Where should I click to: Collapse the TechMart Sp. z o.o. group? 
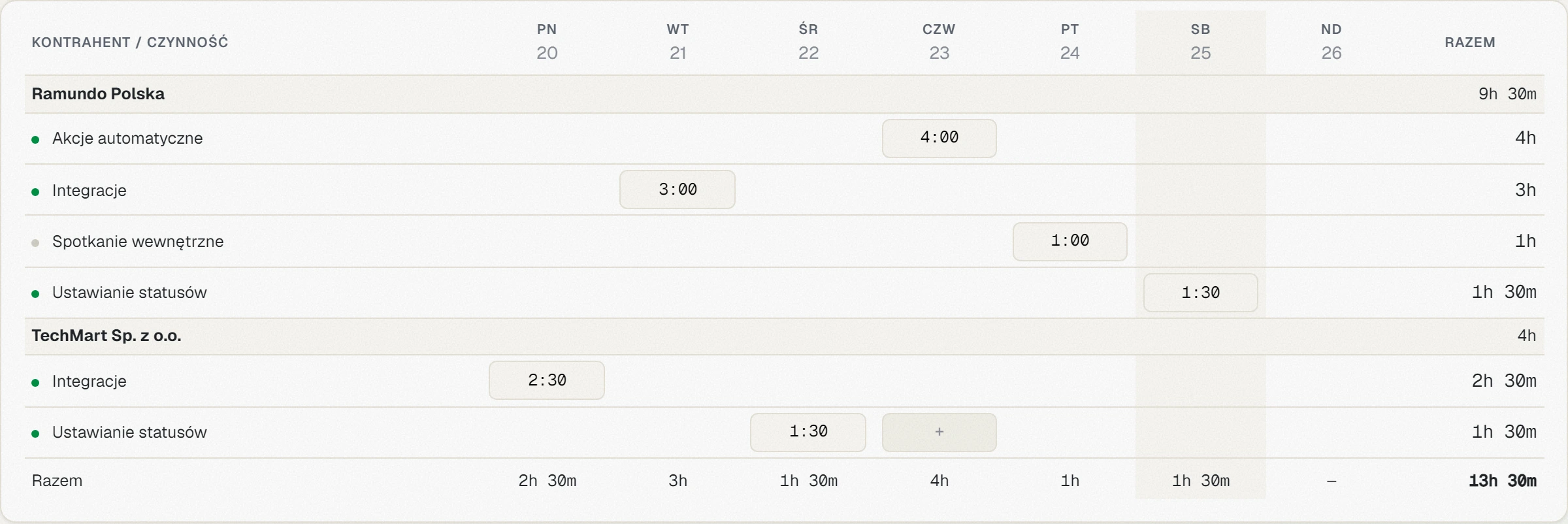pyautogui.click(x=785, y=336)
